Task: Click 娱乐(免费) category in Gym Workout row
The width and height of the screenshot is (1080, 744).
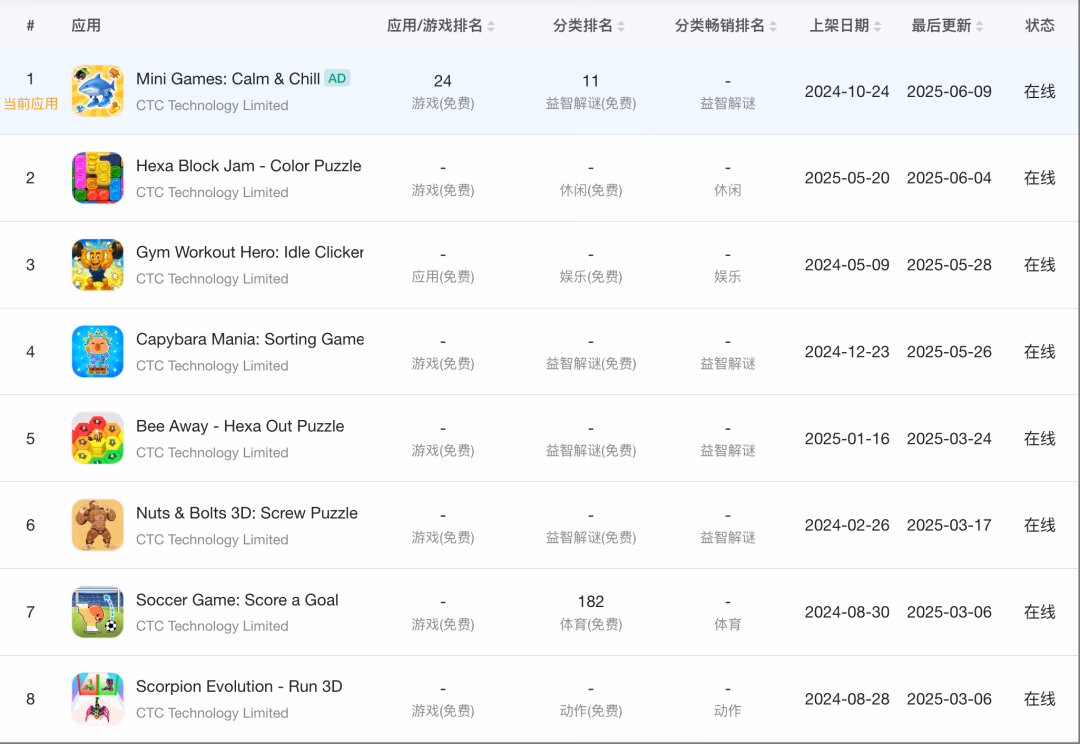Action: point(591,277)
